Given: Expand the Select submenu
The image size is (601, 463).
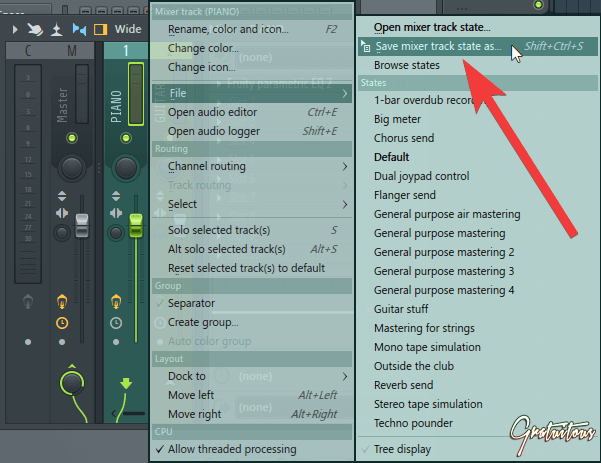Looking at the screenshot, I should point(252,204).
